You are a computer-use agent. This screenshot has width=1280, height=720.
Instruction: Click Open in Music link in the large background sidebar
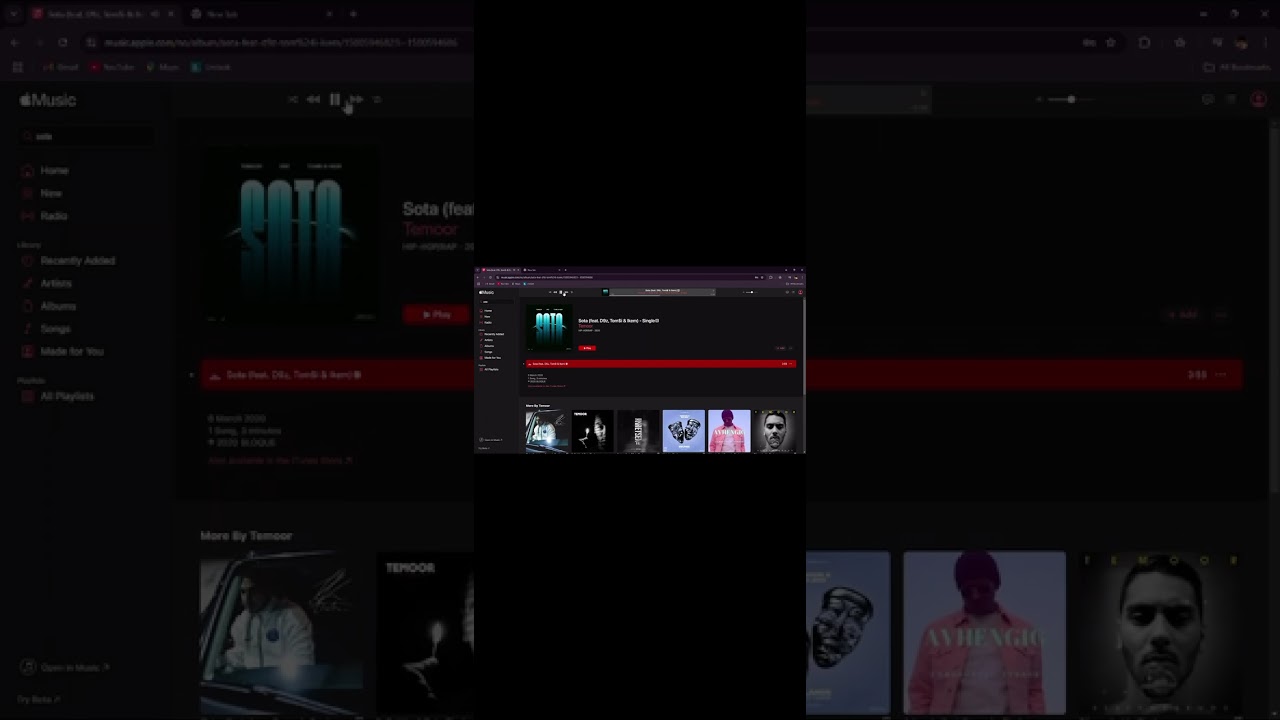tap(65, 667)
